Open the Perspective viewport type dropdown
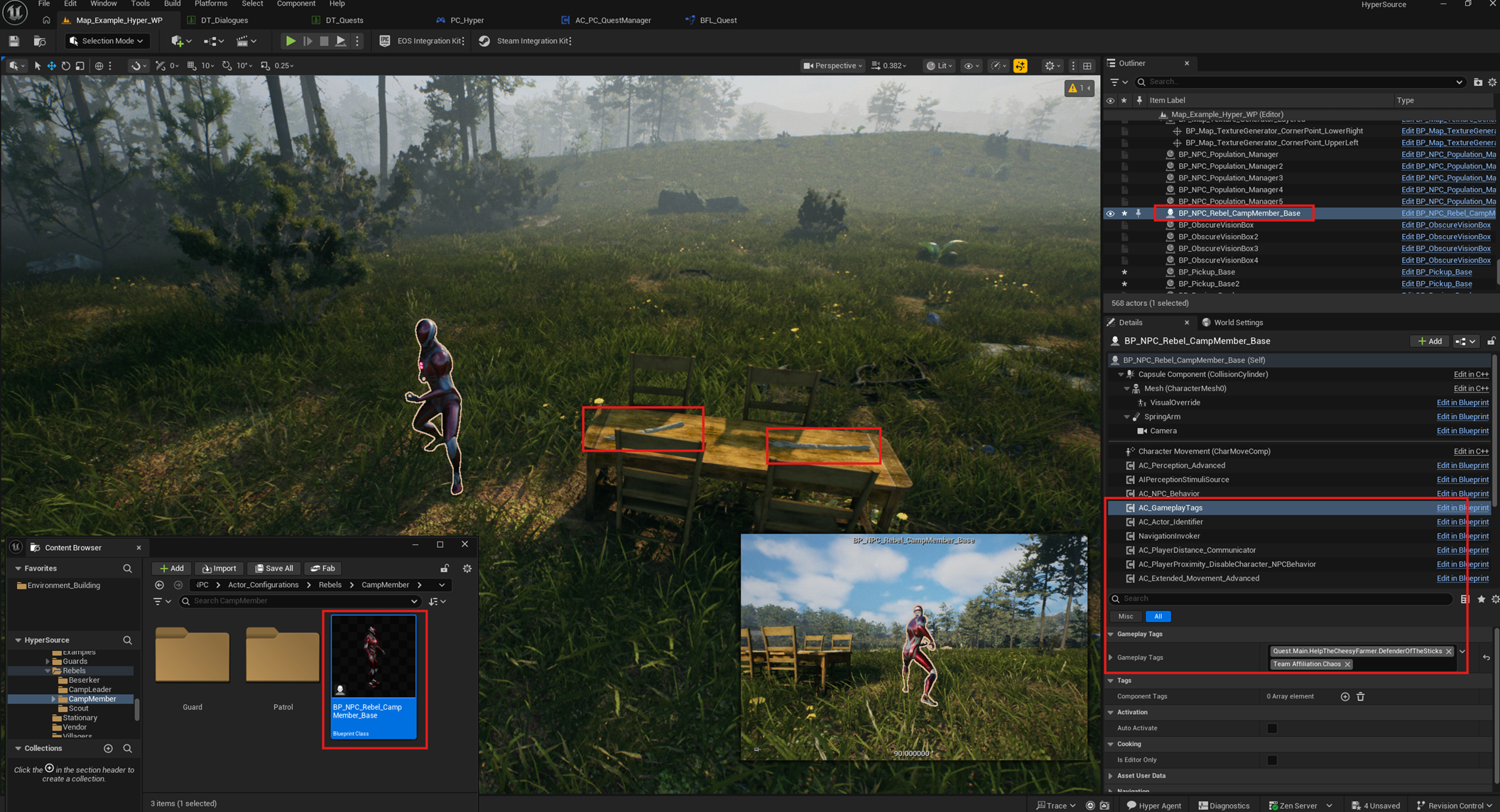The image size is (1500, 812). 832,66
